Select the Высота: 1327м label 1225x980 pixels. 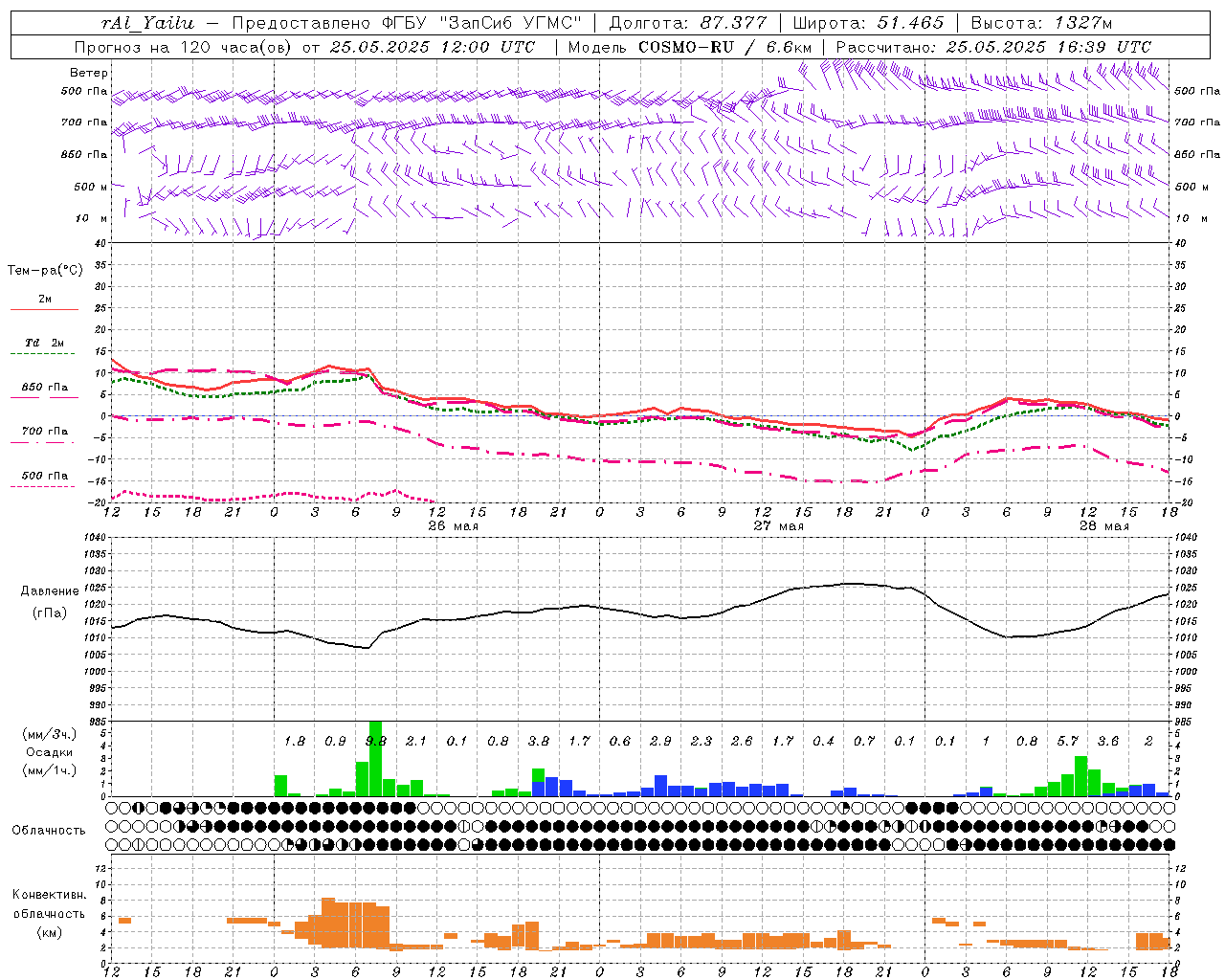point(1041,23)
